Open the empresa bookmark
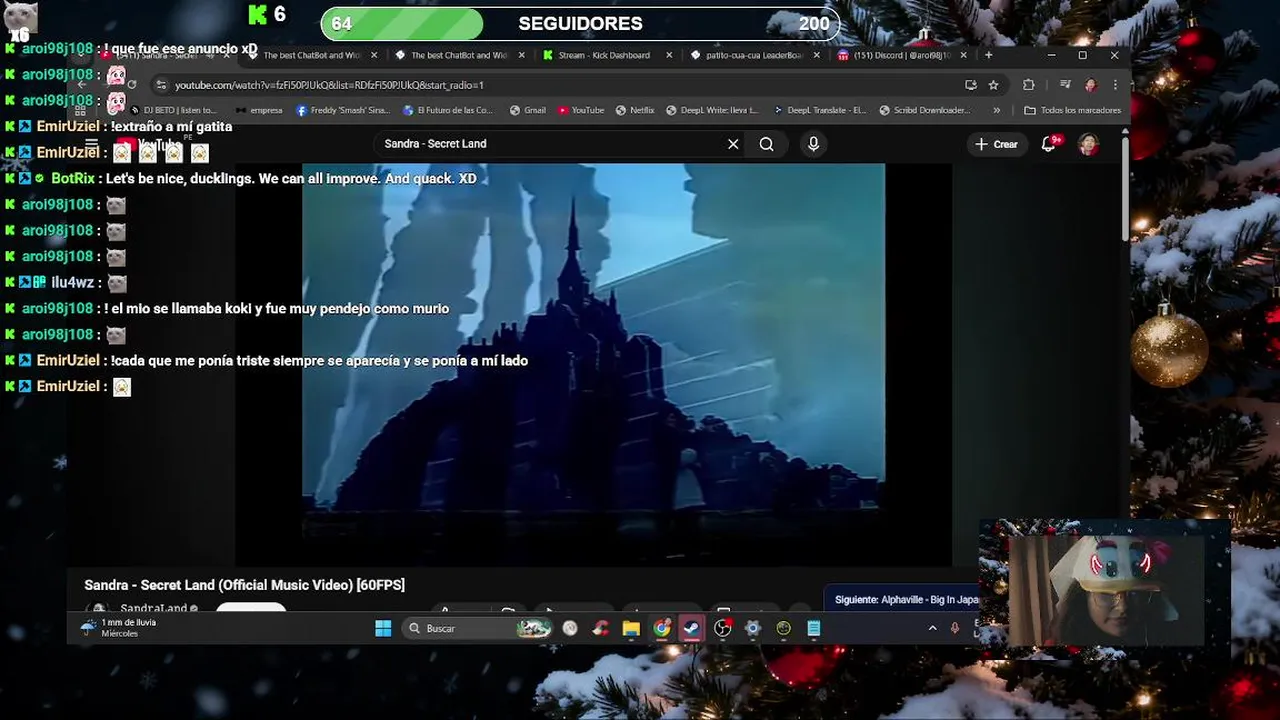 click(x=259, y=110)
